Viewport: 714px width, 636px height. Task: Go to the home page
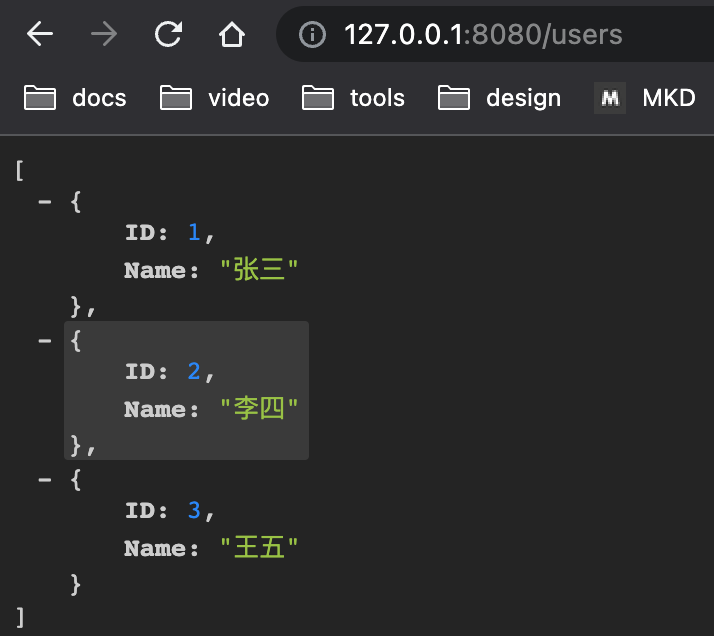point(232,34)
